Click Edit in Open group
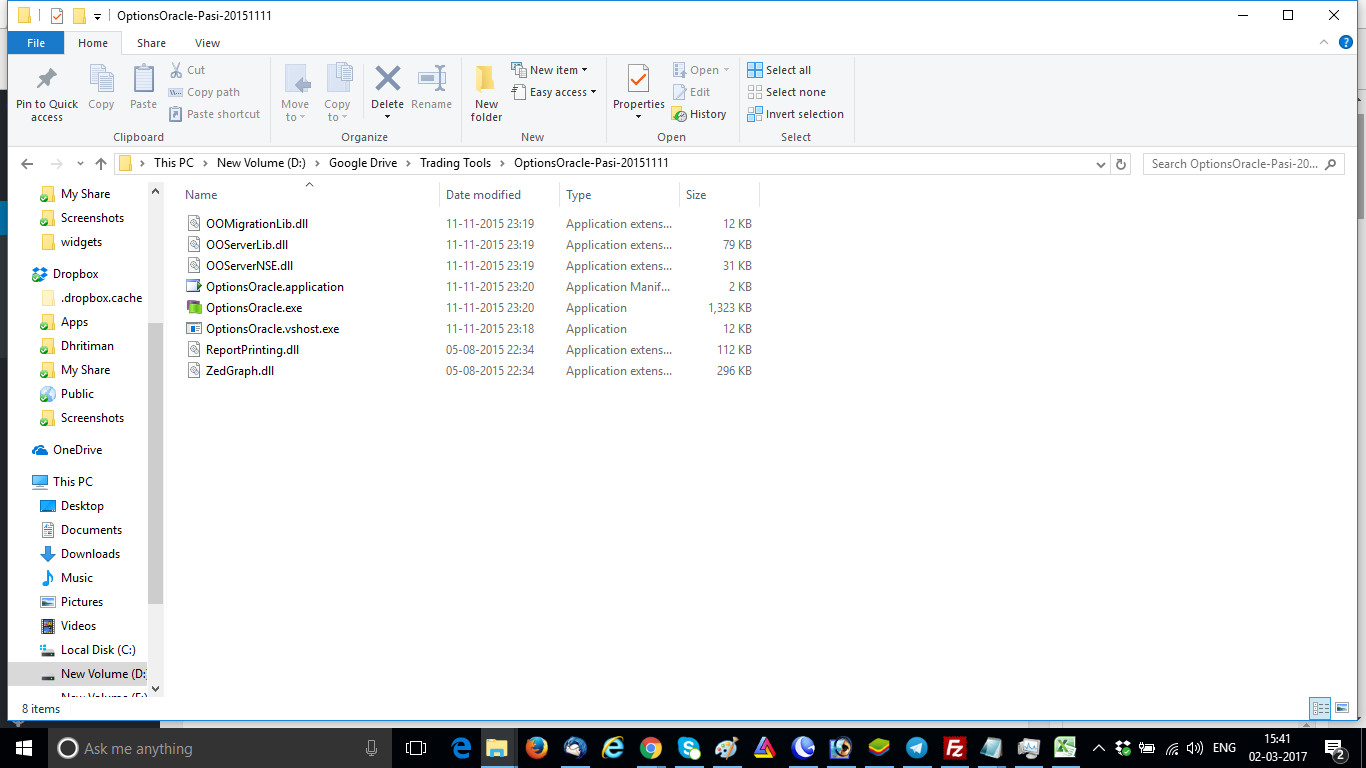 tap(691, 92)
